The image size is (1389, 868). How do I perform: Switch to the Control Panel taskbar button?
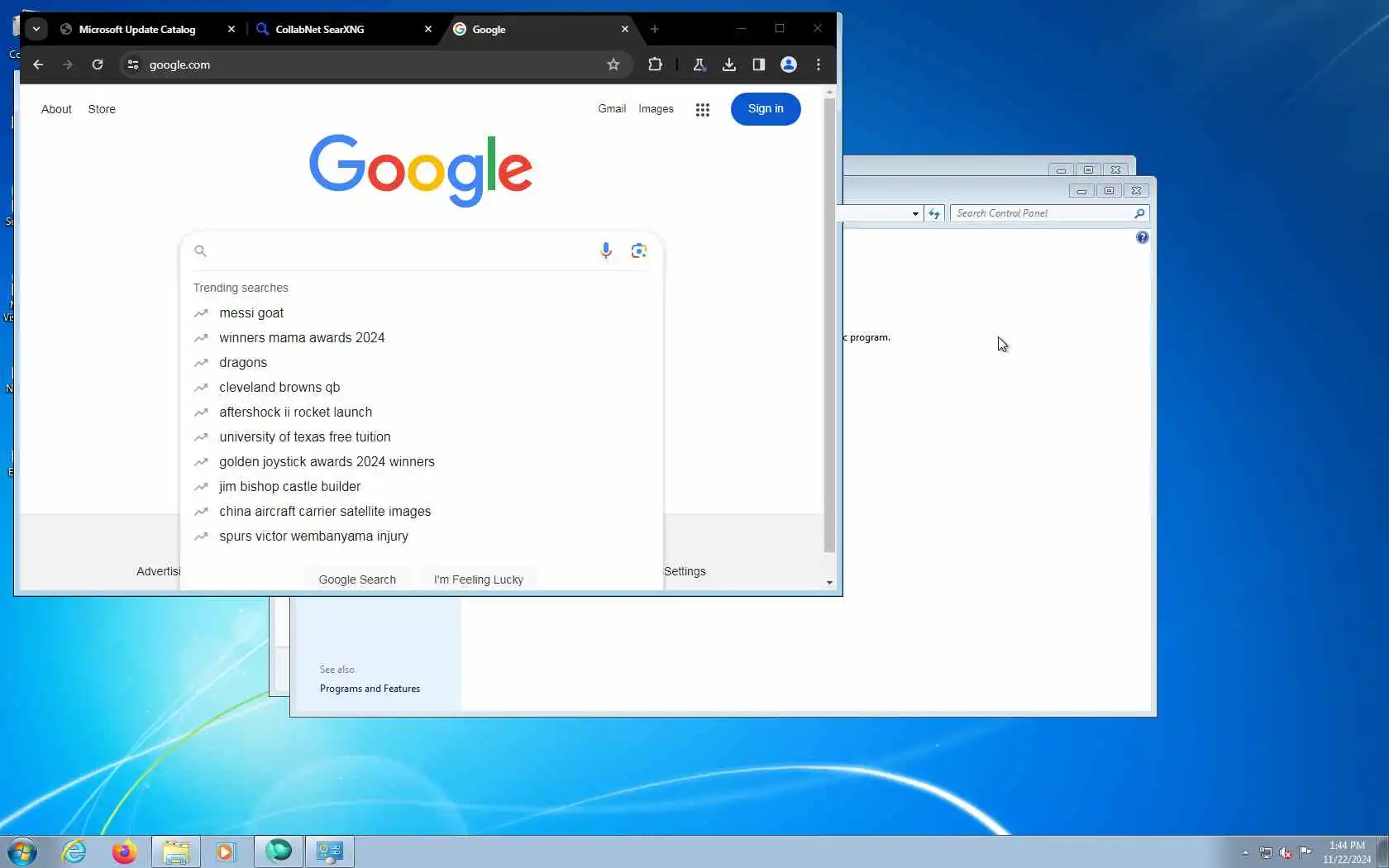330,851
